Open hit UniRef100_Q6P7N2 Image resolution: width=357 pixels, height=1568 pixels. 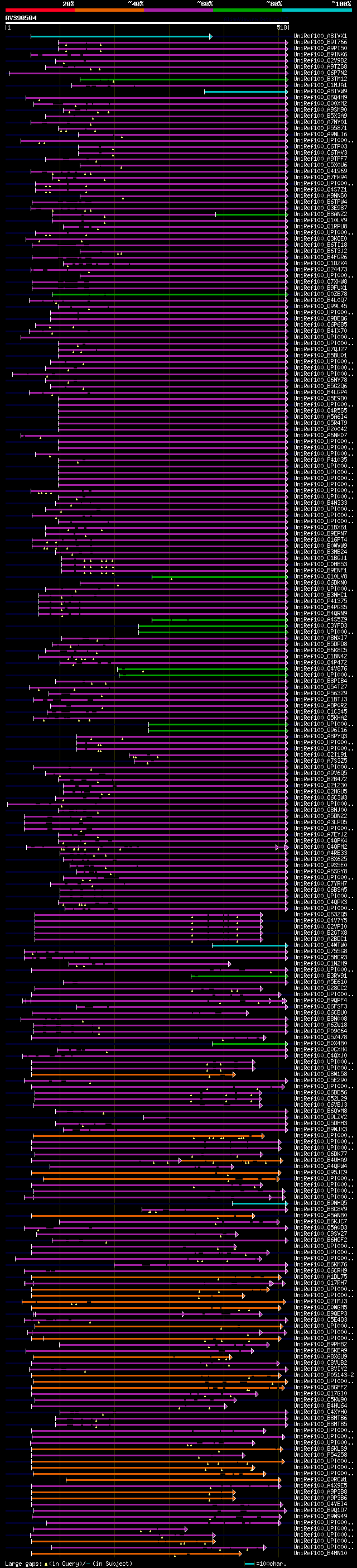pos(320,73)
